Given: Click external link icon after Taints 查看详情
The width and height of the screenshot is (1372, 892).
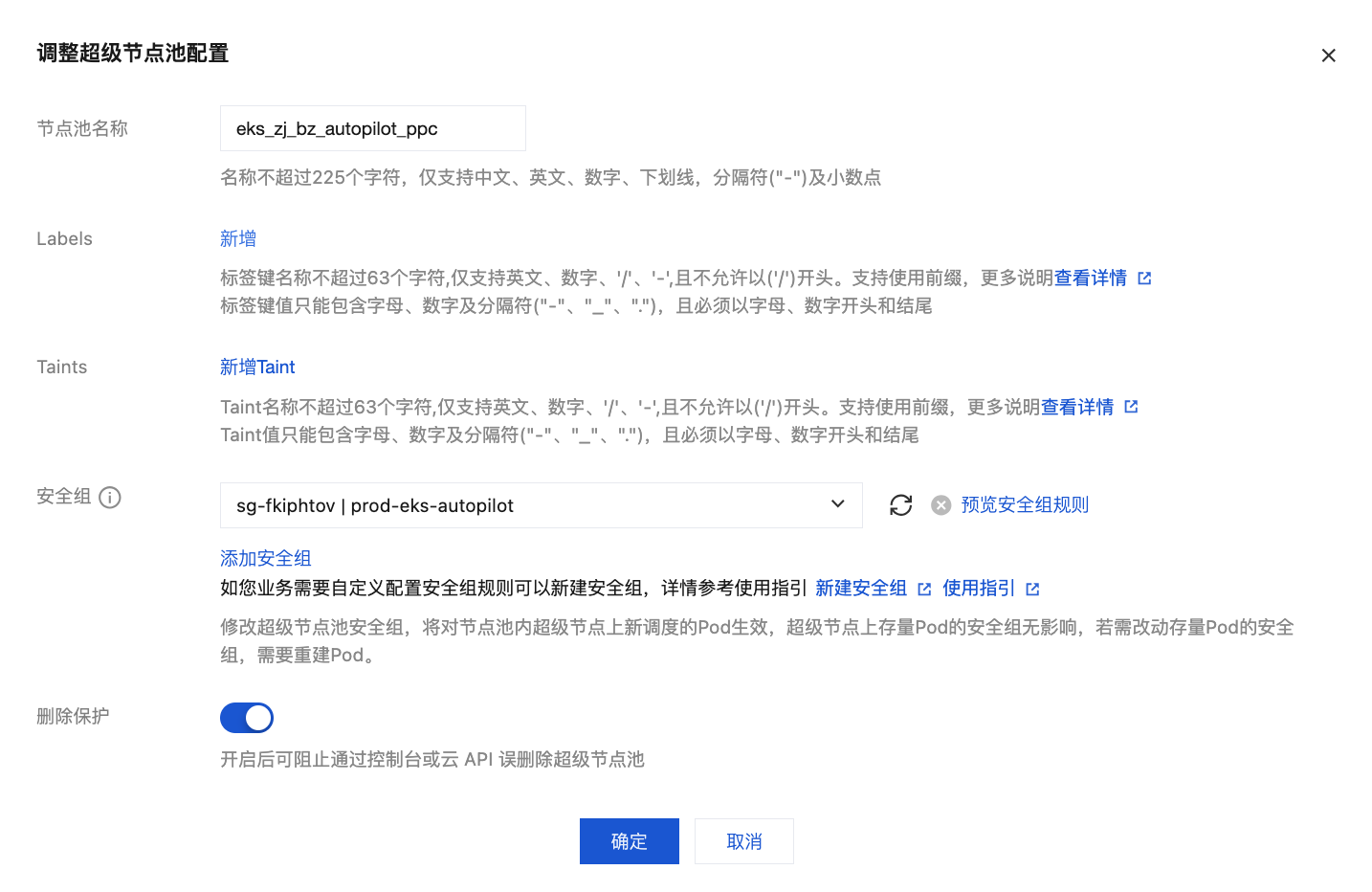Looking at the screenshot, I should point(1131,407).
